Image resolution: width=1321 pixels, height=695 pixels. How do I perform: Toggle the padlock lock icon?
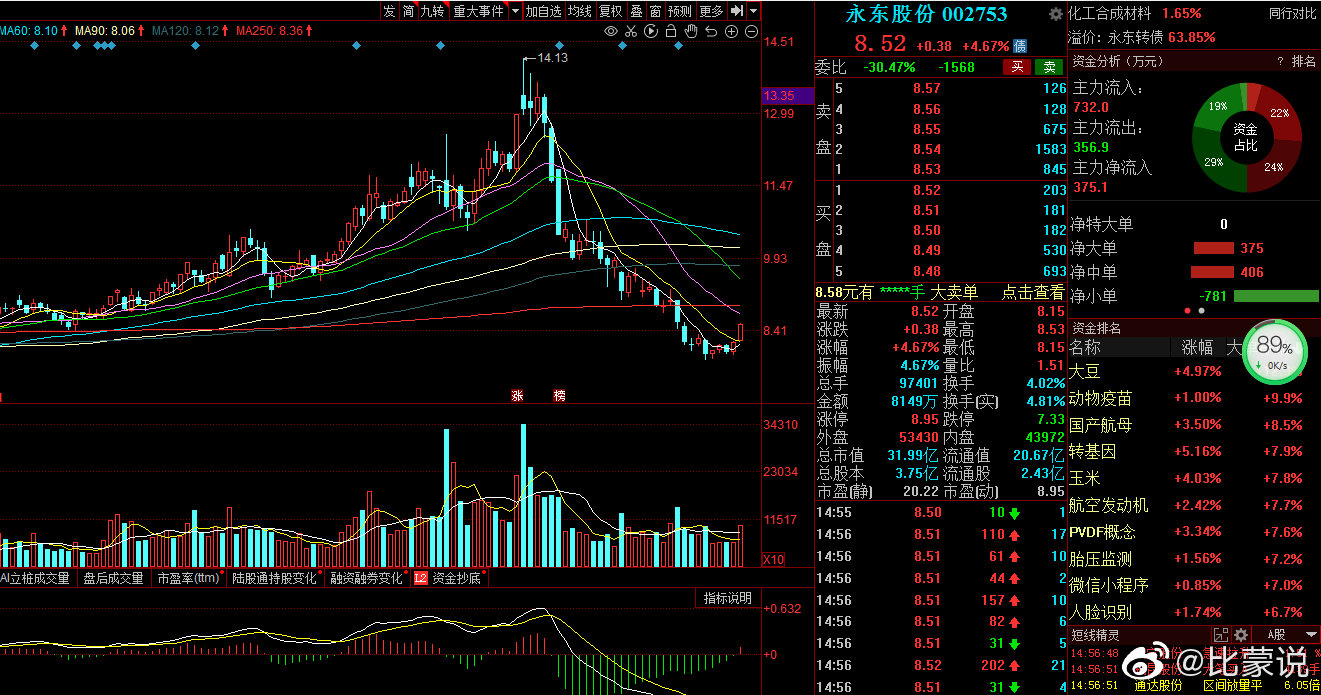coord(671,32)
